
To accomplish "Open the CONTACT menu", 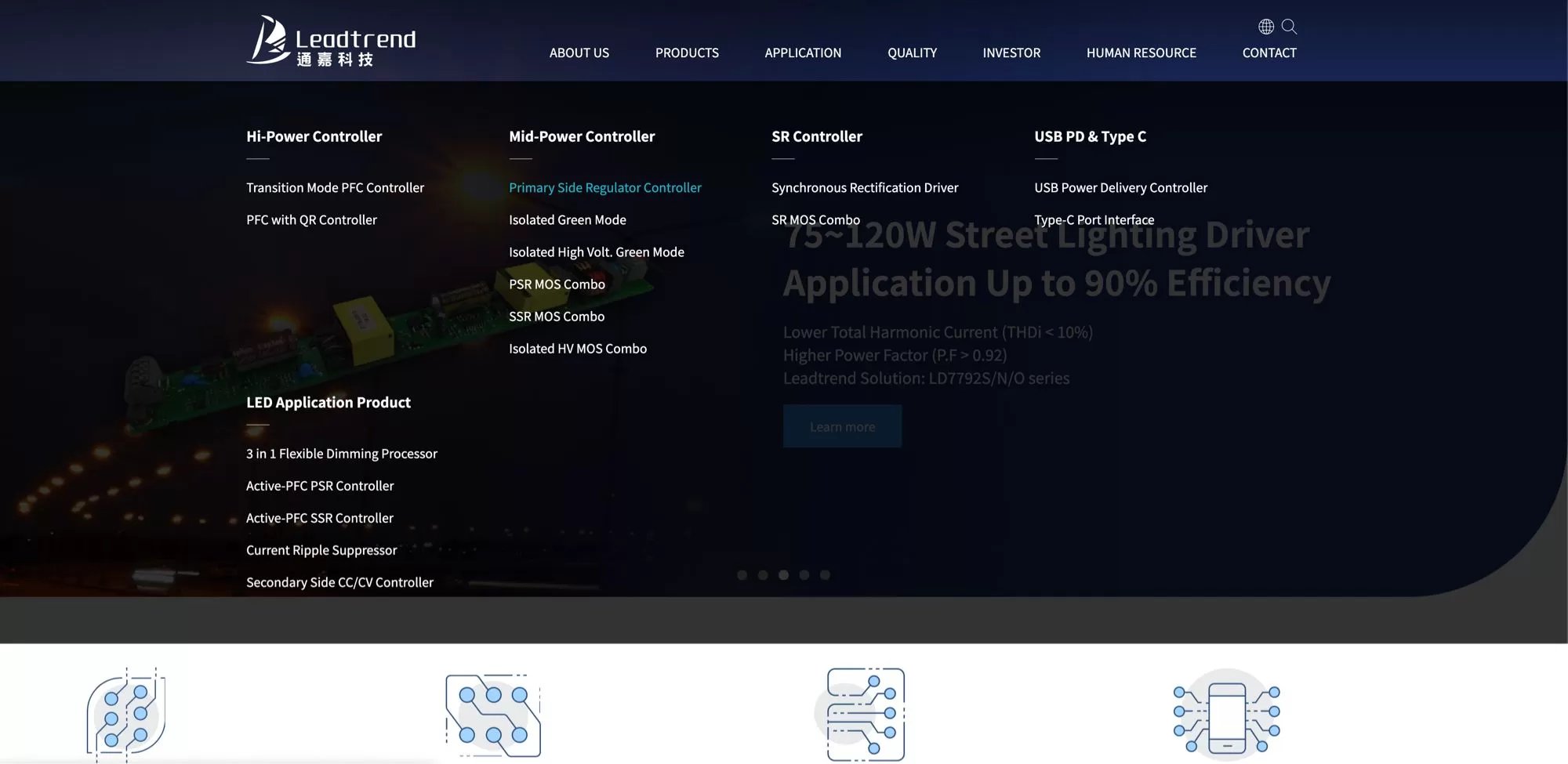I will coord(1269,53).
